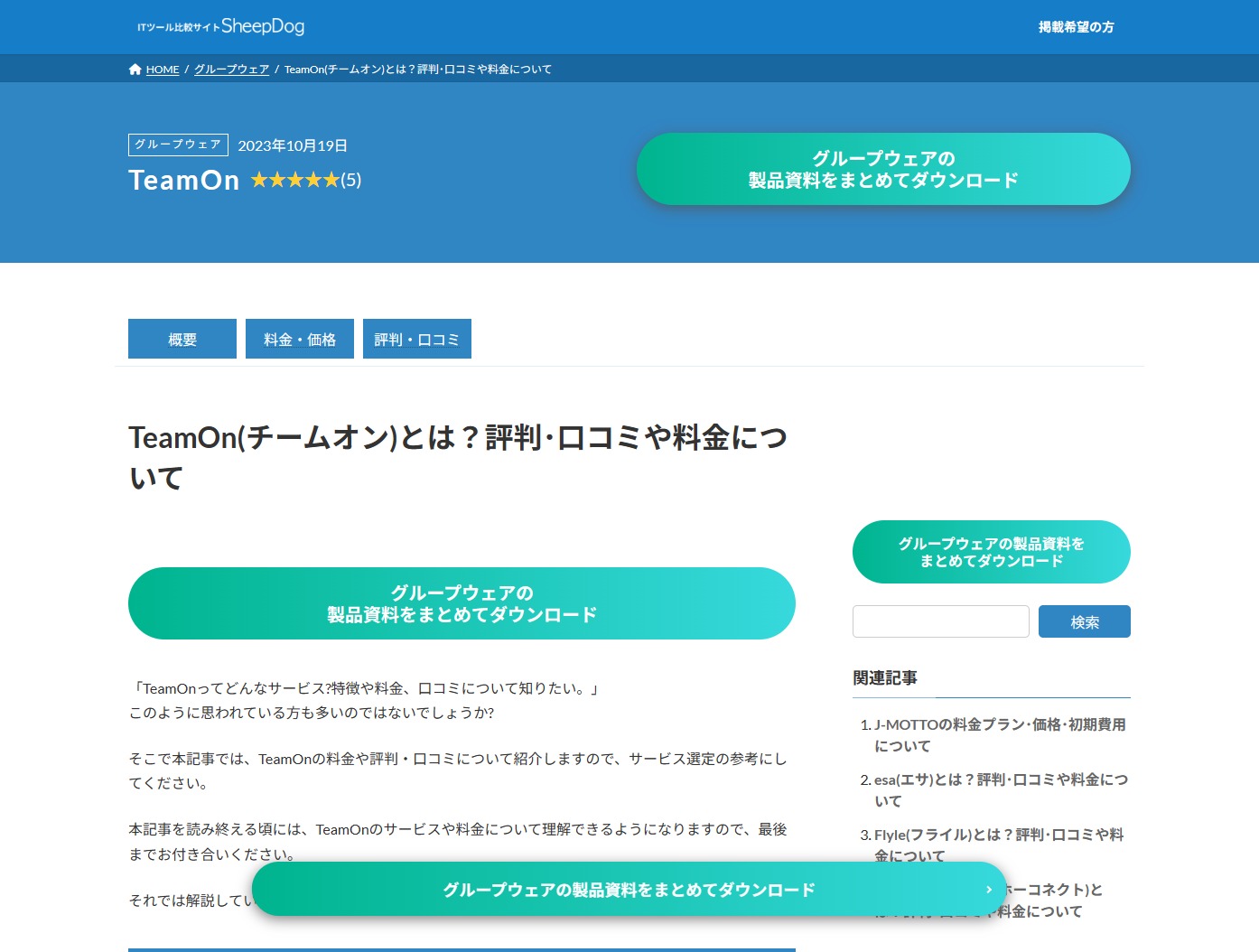Image resolution: width=1259 pixels, height=952 pixels.
Task: Open 掲載希望の方 in the header
Action: point(1076,27)
